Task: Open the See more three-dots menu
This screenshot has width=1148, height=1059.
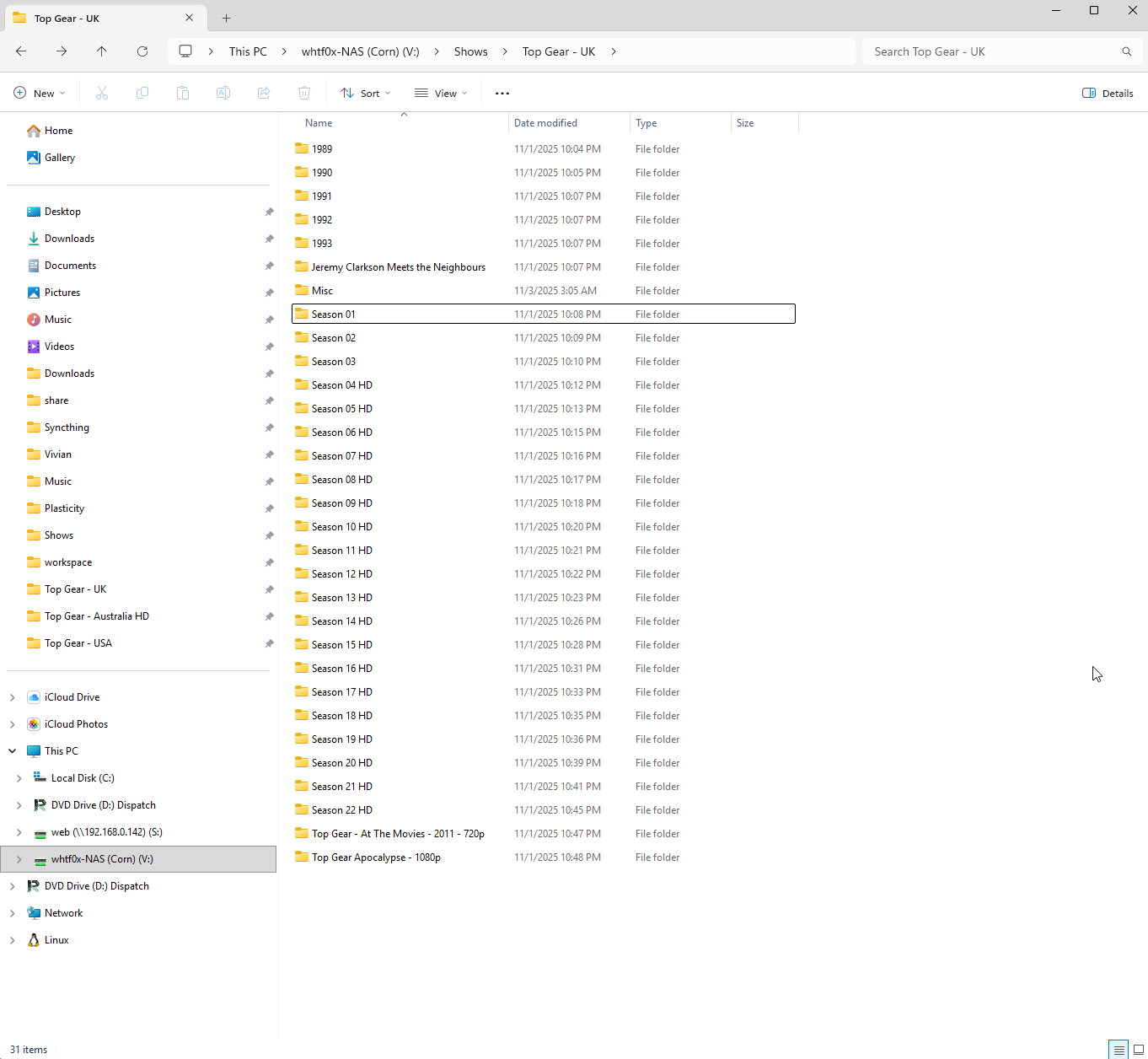Action: click(502, 93)
